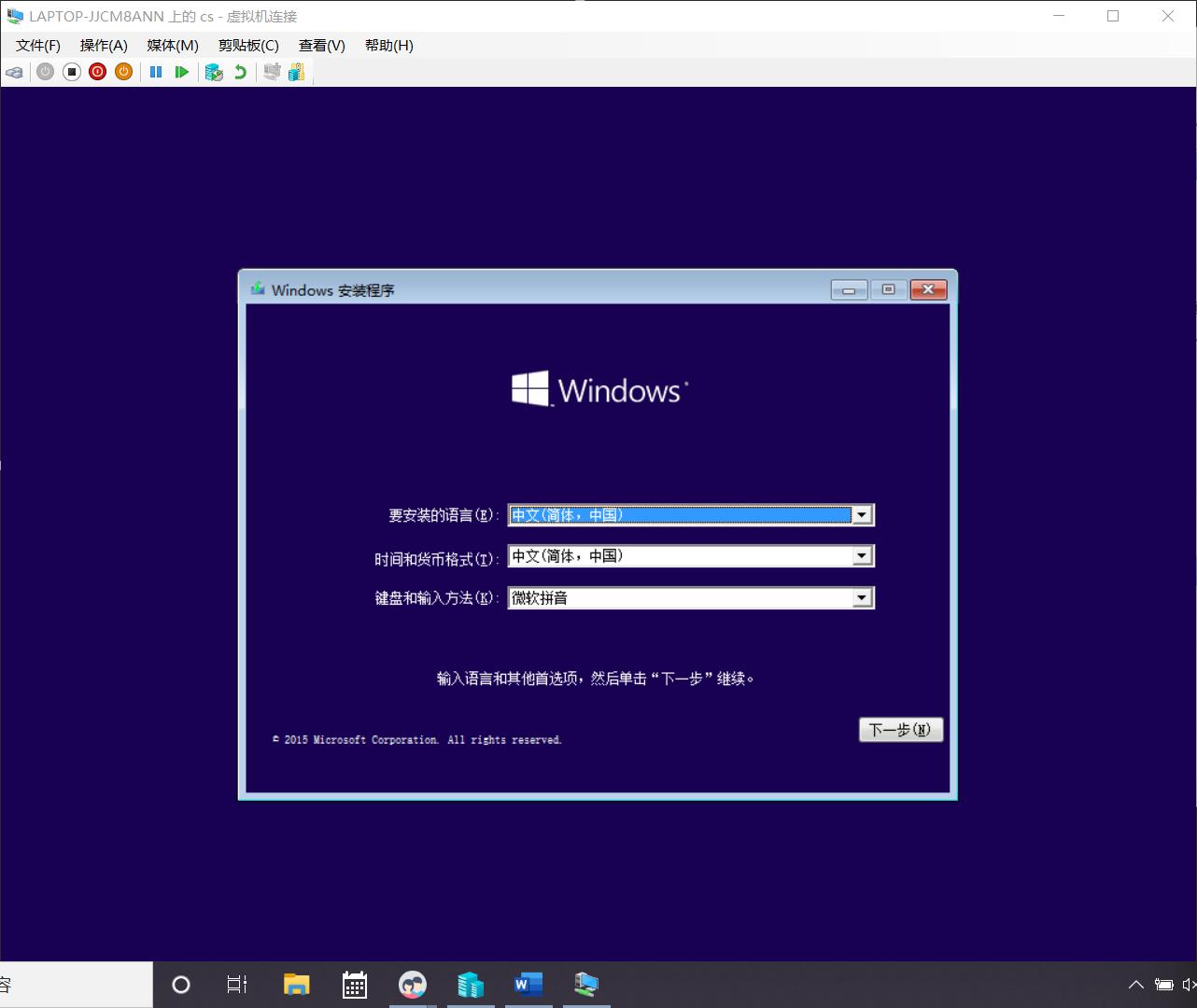1197x1008 pixels.
Task: Open Task View on the taskbar
Action: (x=237, y=985)
